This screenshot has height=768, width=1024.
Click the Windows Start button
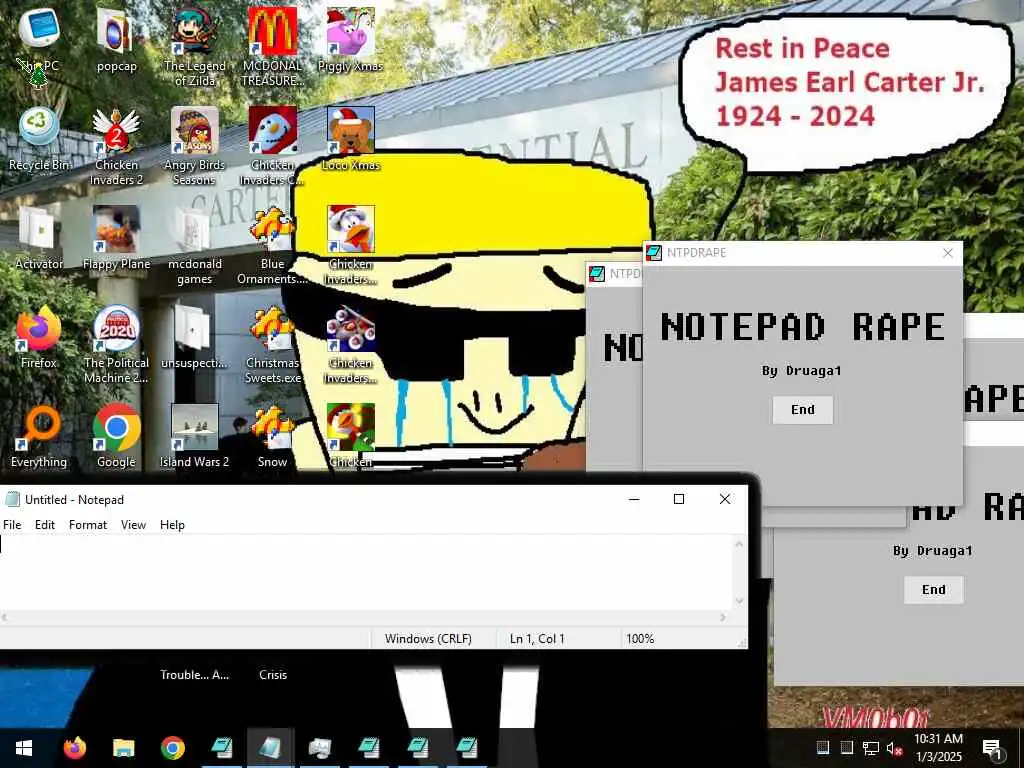(24, 748)
